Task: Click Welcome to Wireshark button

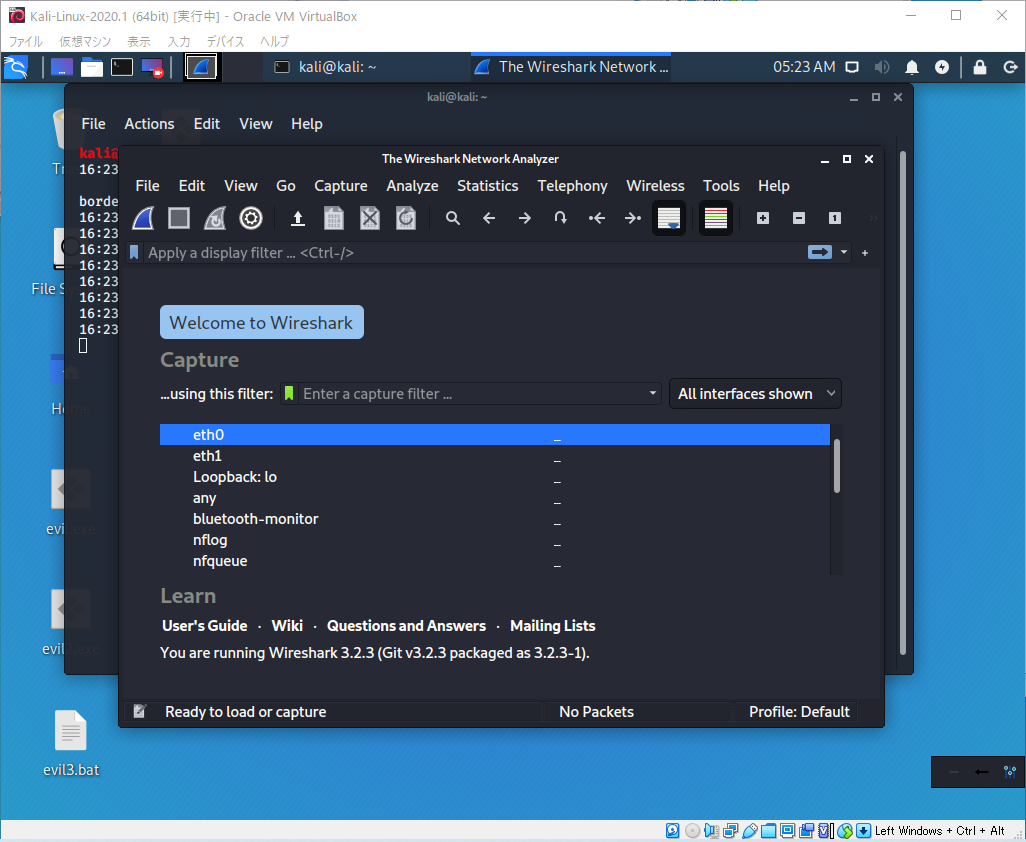Action: [262, 322]
